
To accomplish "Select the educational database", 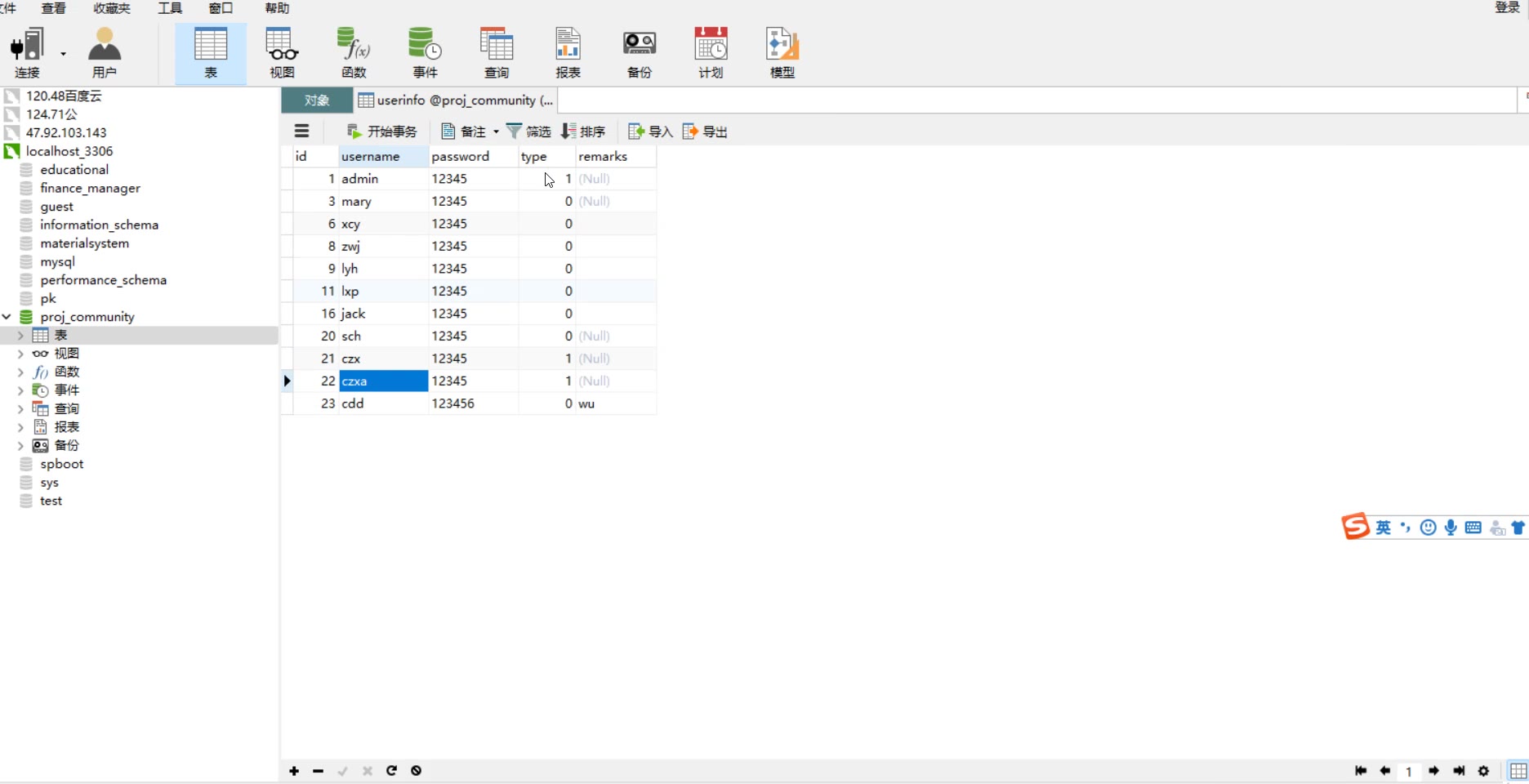I will 74,170.
